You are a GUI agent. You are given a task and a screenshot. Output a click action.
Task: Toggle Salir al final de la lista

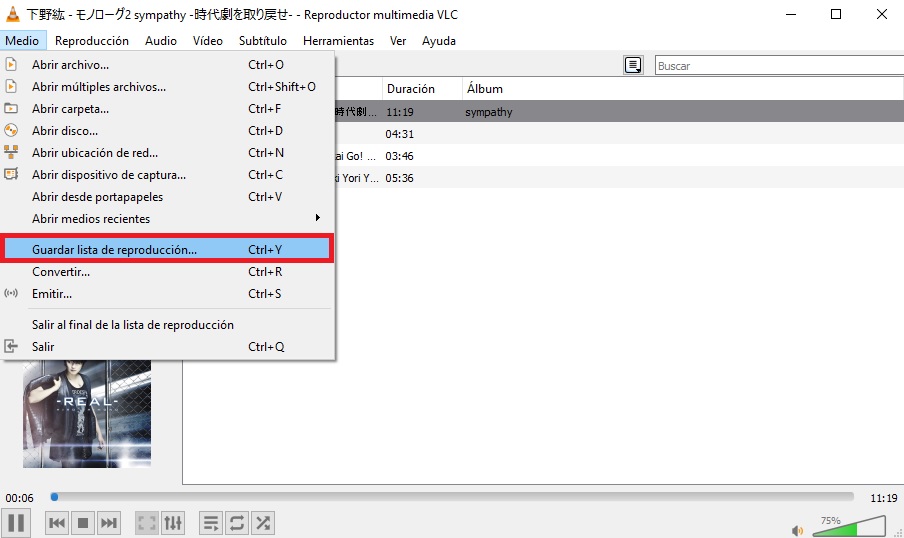[167, 325]
